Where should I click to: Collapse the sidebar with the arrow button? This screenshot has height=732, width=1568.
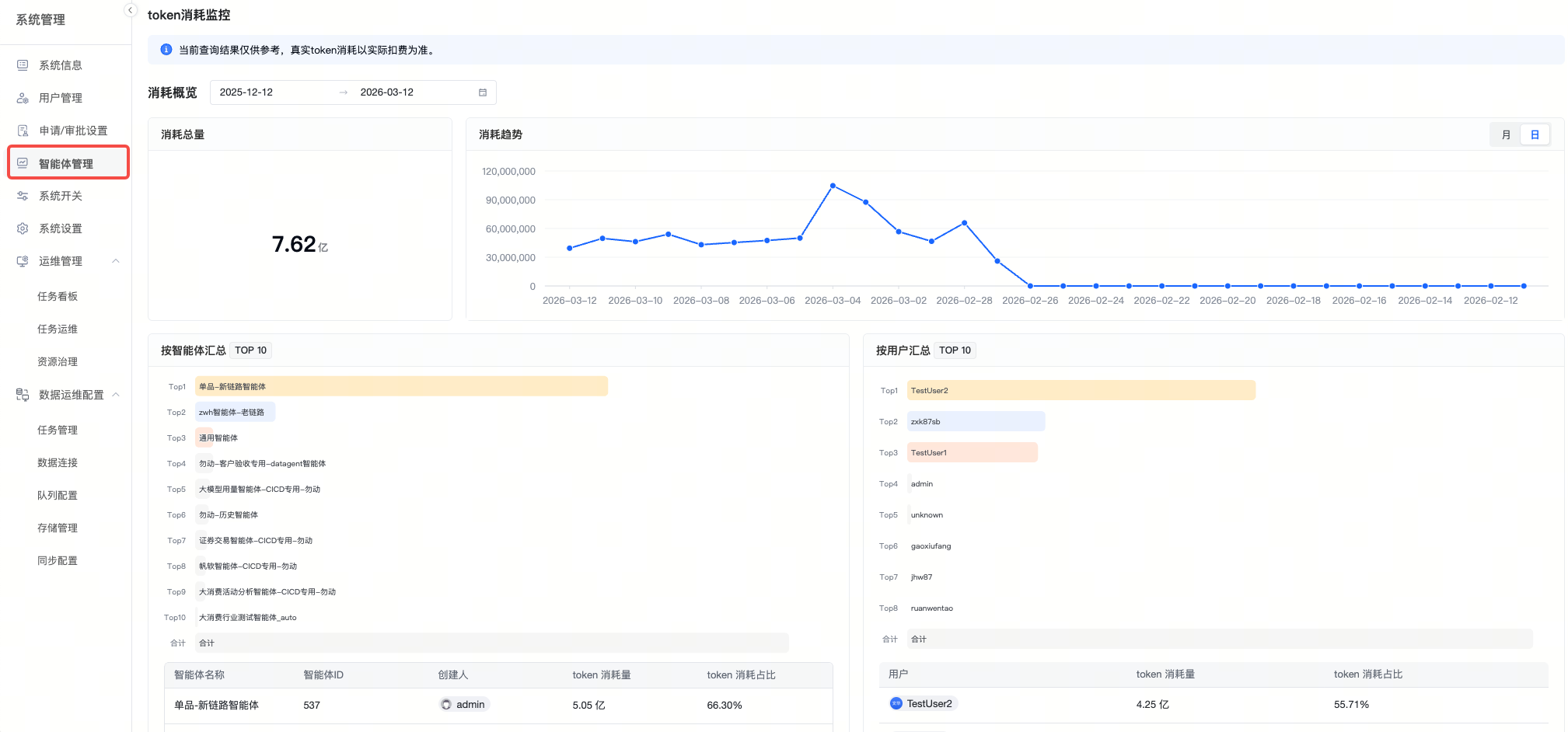click(131, 10)
